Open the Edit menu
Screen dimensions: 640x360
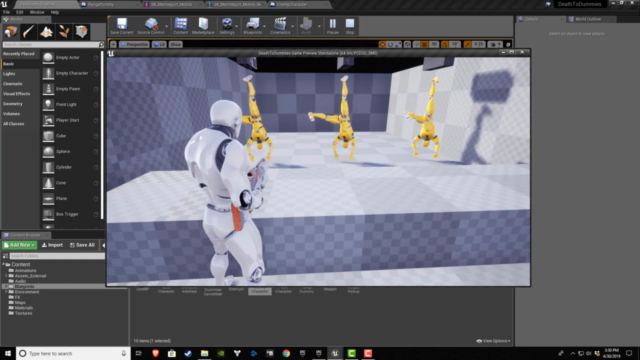(20, 12)
